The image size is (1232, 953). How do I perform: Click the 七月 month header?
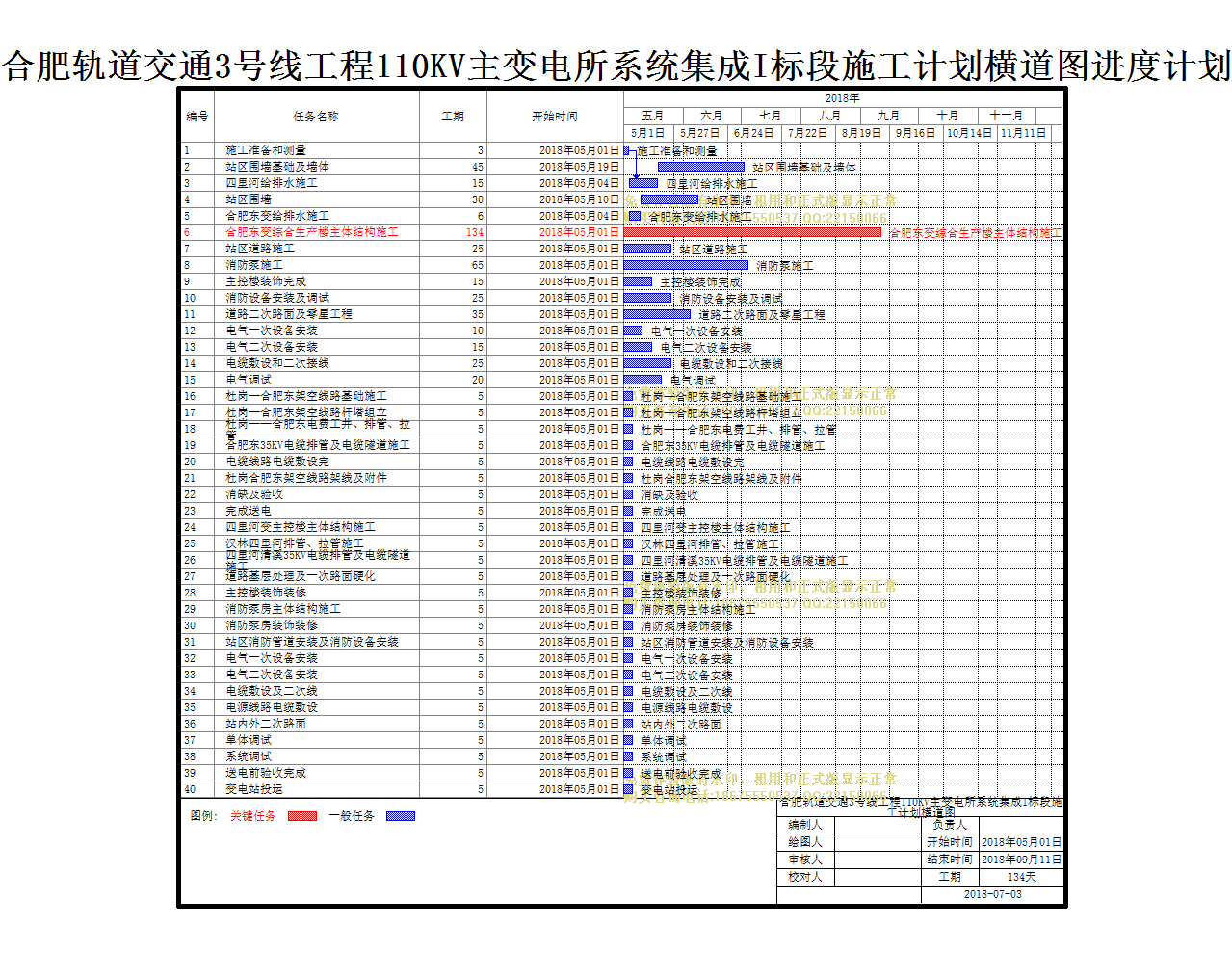pos(770,116)
